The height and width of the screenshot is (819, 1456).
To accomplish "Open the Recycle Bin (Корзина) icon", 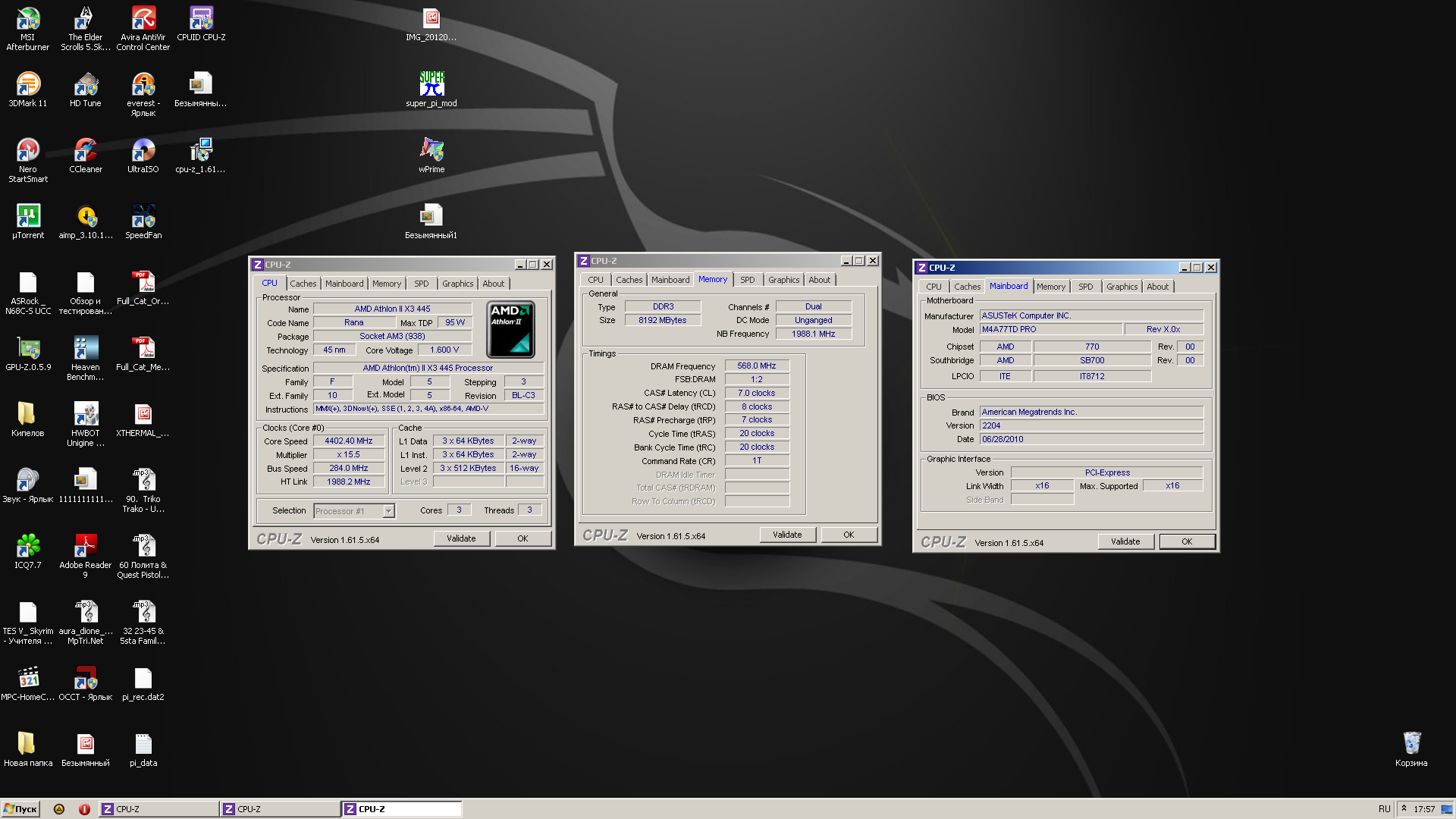I will point(1411,749).
